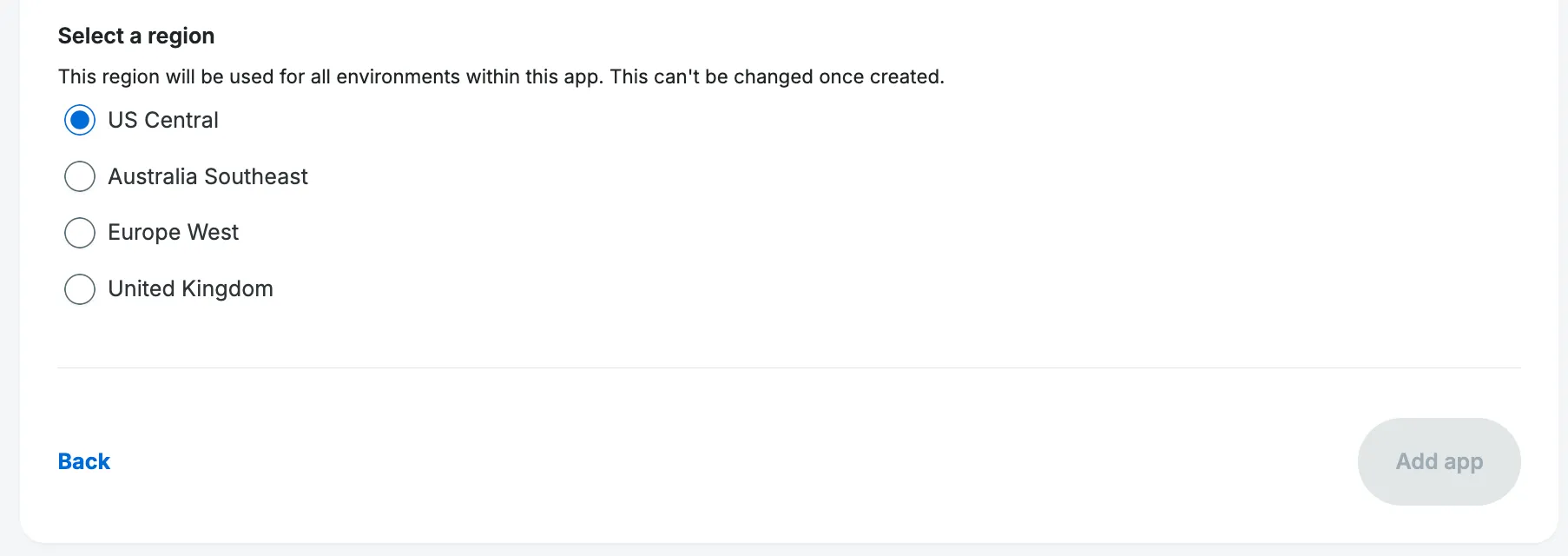The width and height of the screenshot is (1568, 556).
Task: Go back using the Back link
Action: tap(84, 461)
